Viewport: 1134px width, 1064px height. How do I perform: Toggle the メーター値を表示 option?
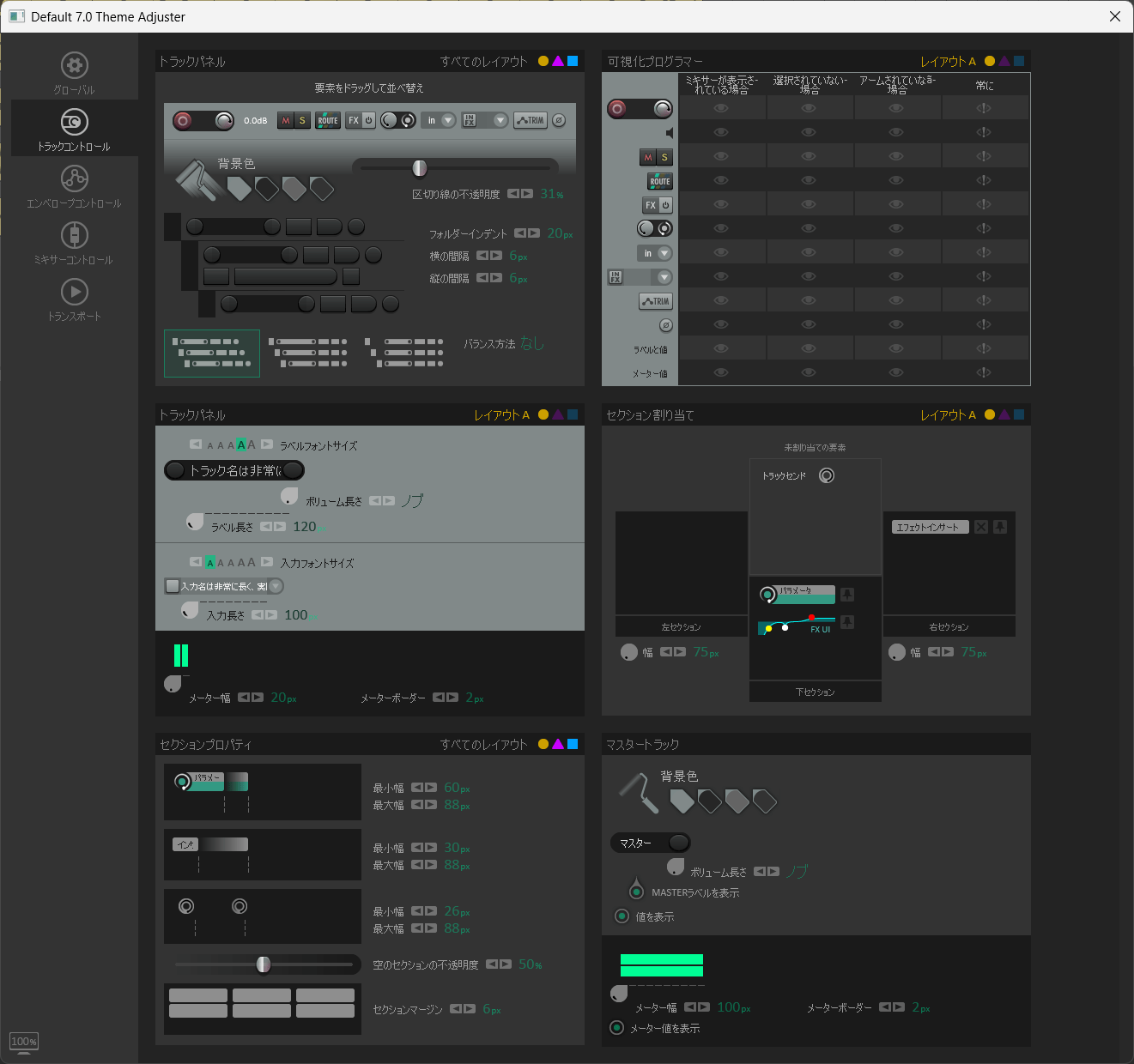pos(616,1028)
